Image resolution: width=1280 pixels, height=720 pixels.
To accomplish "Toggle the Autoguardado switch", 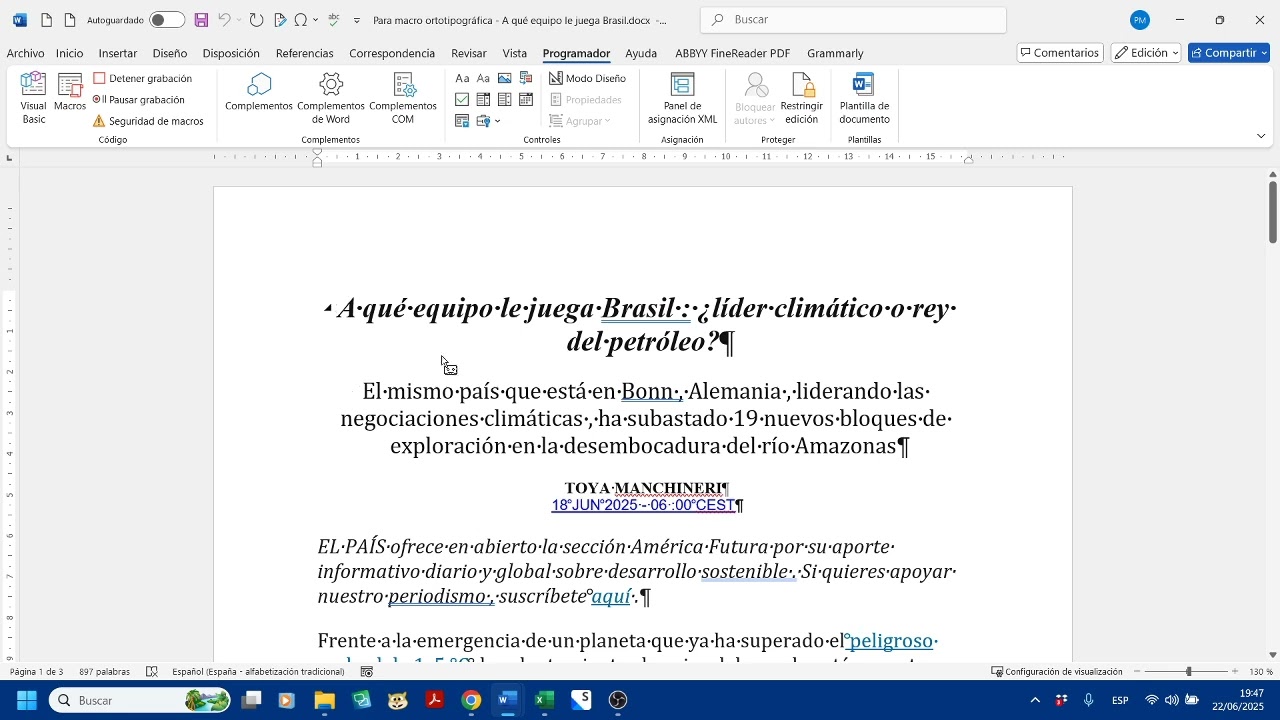I will (166, 20).
